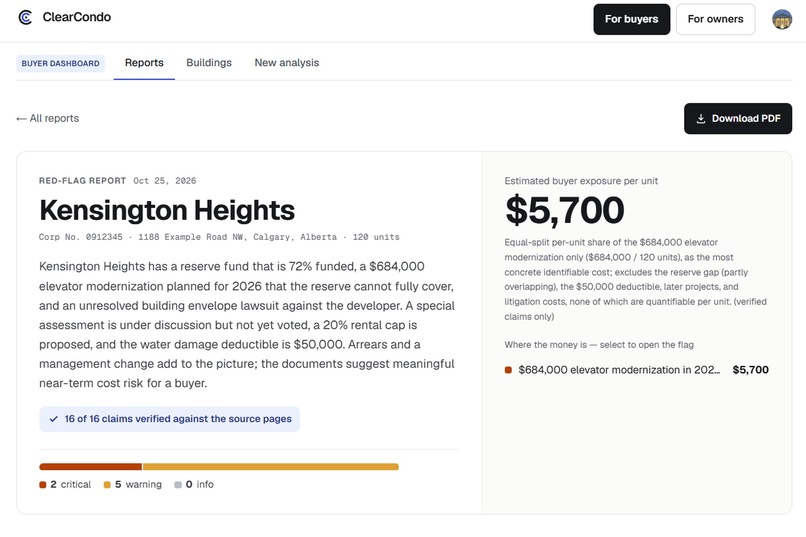Click the red critical legend swatch
The height and width of the screenshot is (537, 806).
(43, 485)
